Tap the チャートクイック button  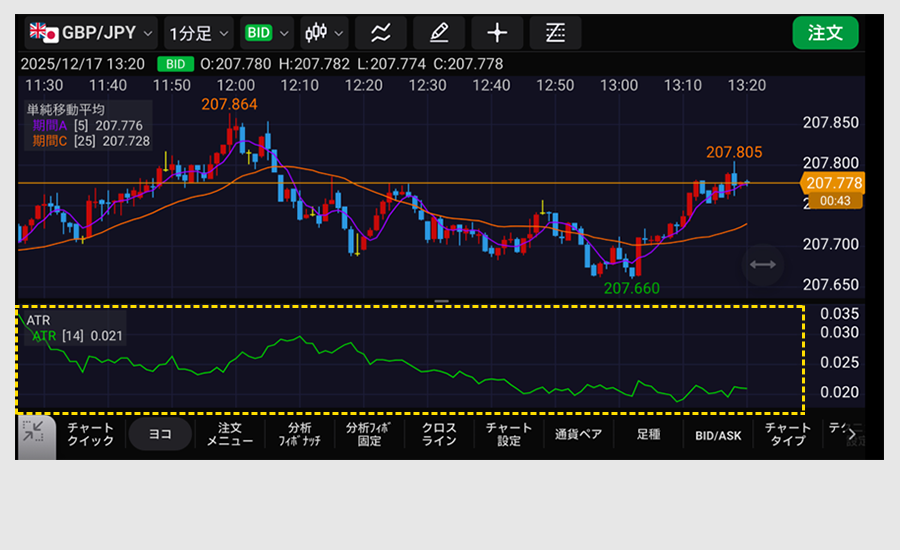pos(90,435)
